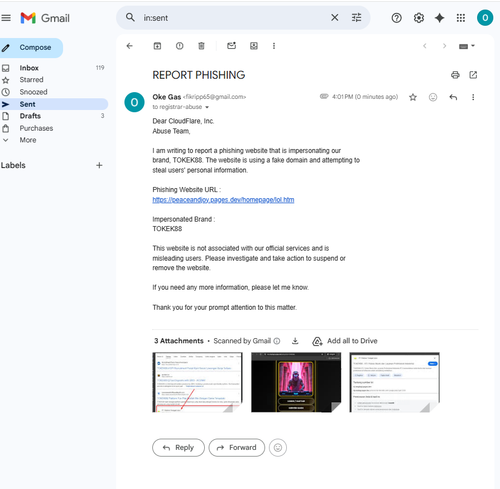Click Add all to Drive
500x489 pixels.
(345, 341)
